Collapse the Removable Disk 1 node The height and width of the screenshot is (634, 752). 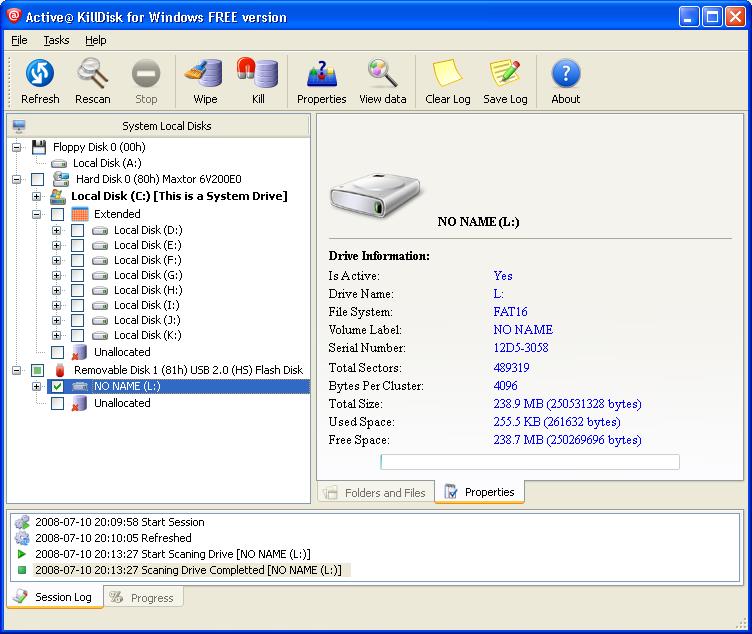coord(17,370)
